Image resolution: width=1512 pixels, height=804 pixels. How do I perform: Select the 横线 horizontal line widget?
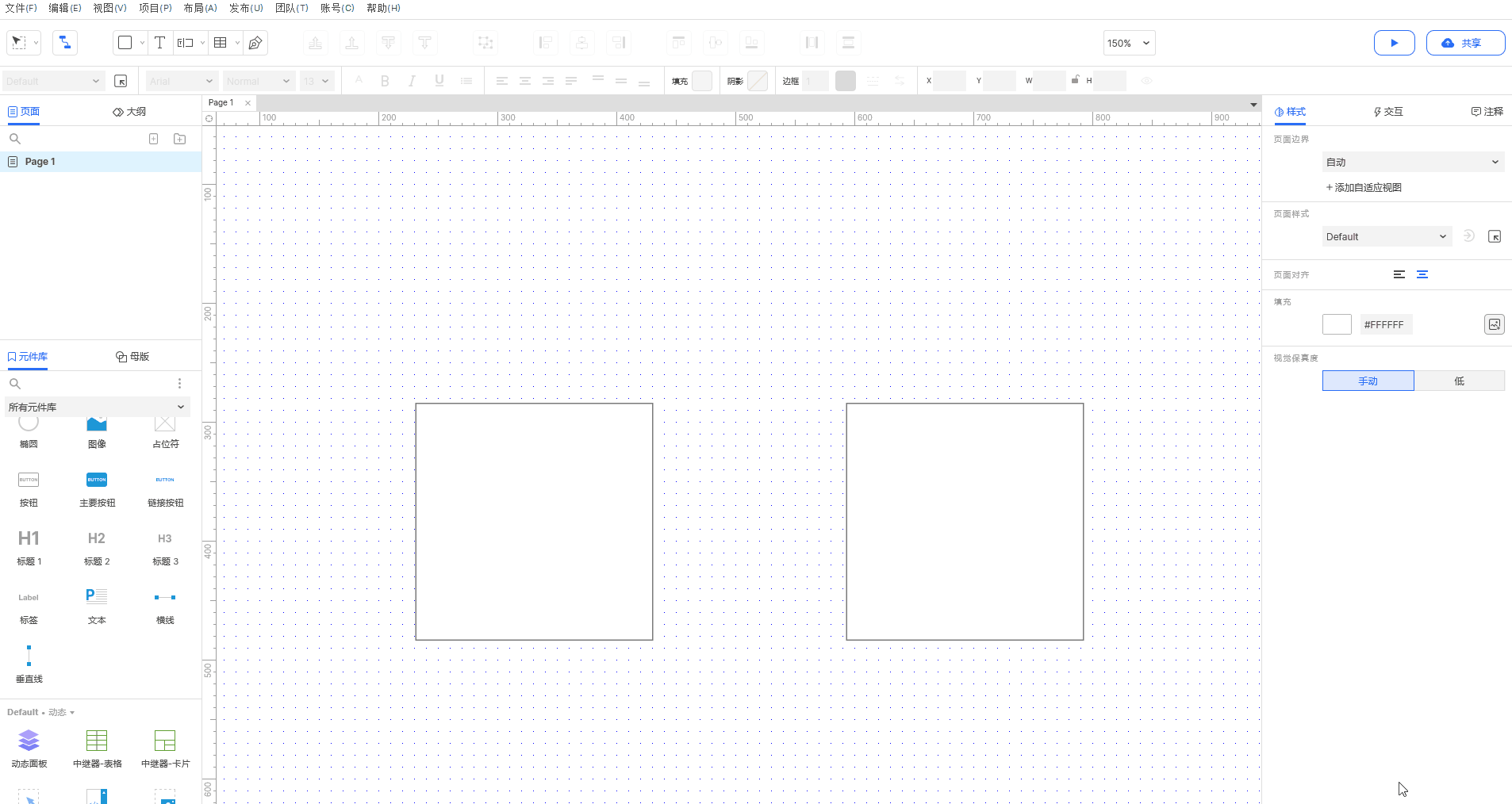pyautogui.click(x=165, y=607)
